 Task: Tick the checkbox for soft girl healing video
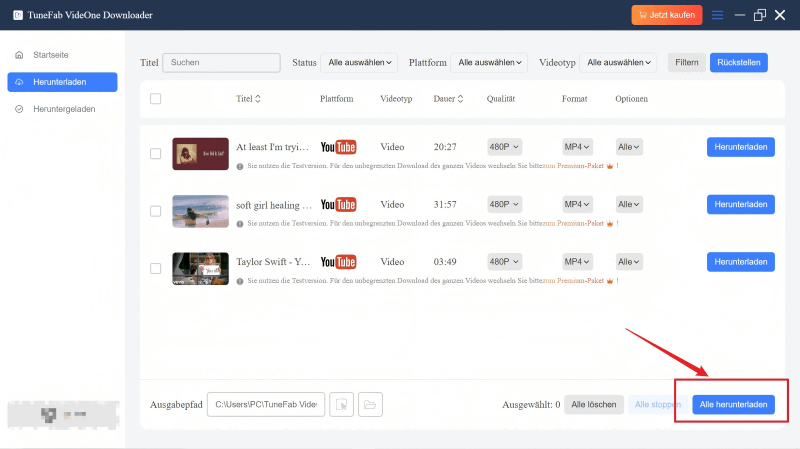[155, 211]
